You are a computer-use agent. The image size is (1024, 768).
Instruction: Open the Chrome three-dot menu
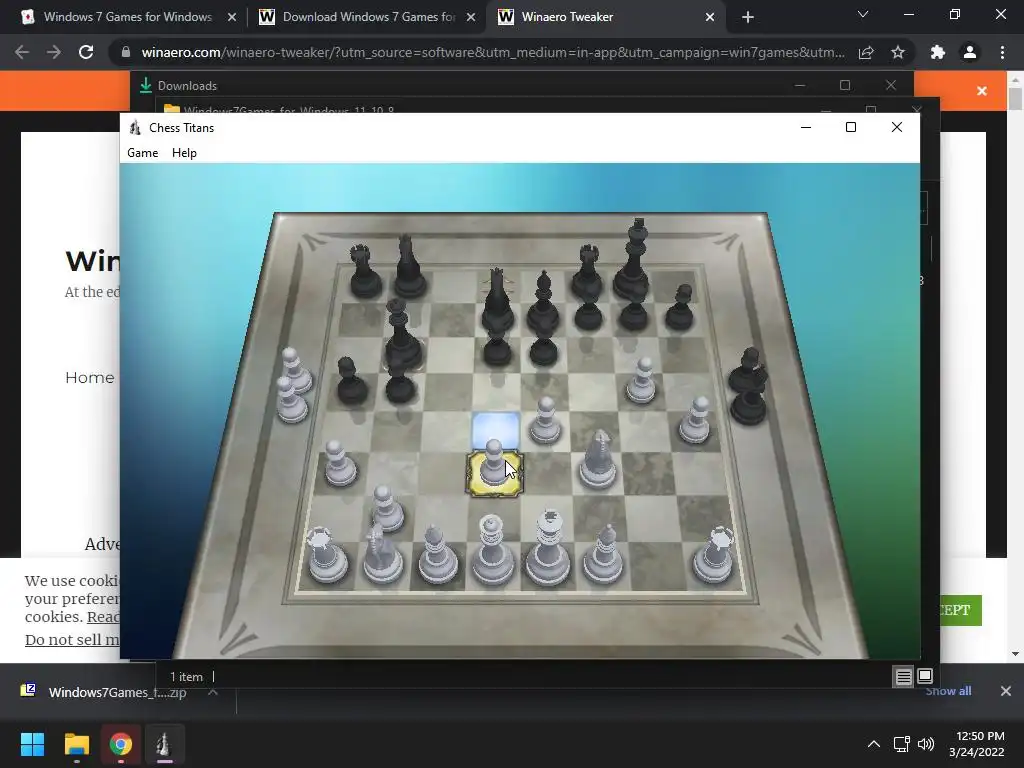pyautogui.click(x=1002, y=52)
